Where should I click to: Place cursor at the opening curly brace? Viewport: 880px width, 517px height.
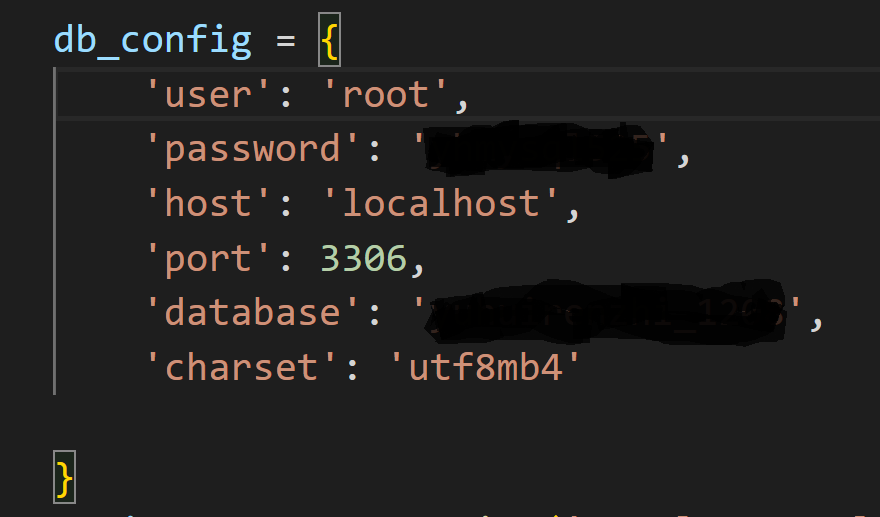pyautogui.click(x=329, y=40)
